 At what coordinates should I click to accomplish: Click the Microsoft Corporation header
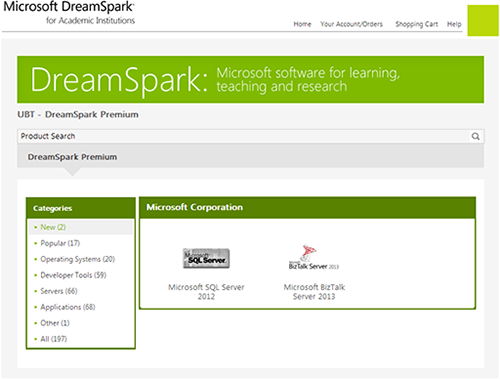click(307, 207)
